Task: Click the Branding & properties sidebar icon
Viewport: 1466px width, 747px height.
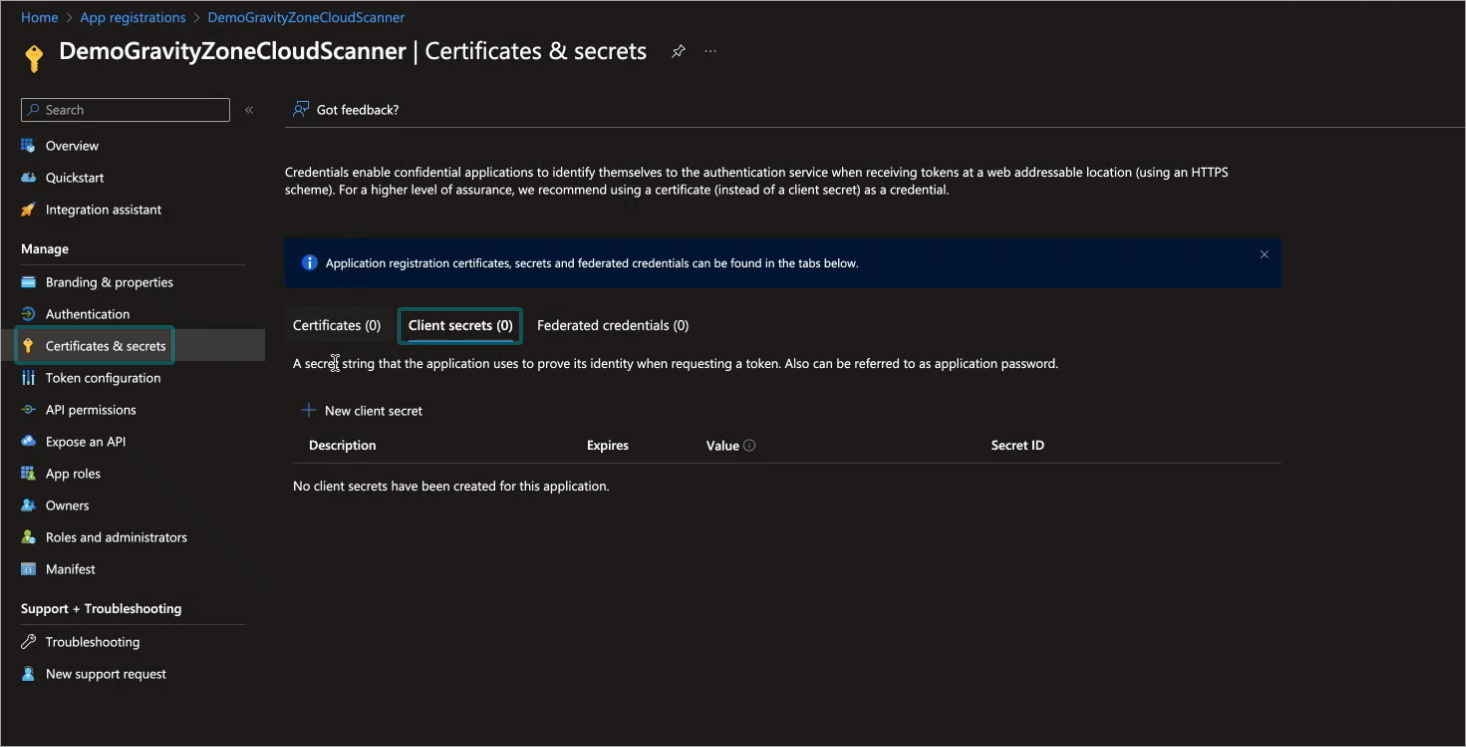Action: [29, 281]
